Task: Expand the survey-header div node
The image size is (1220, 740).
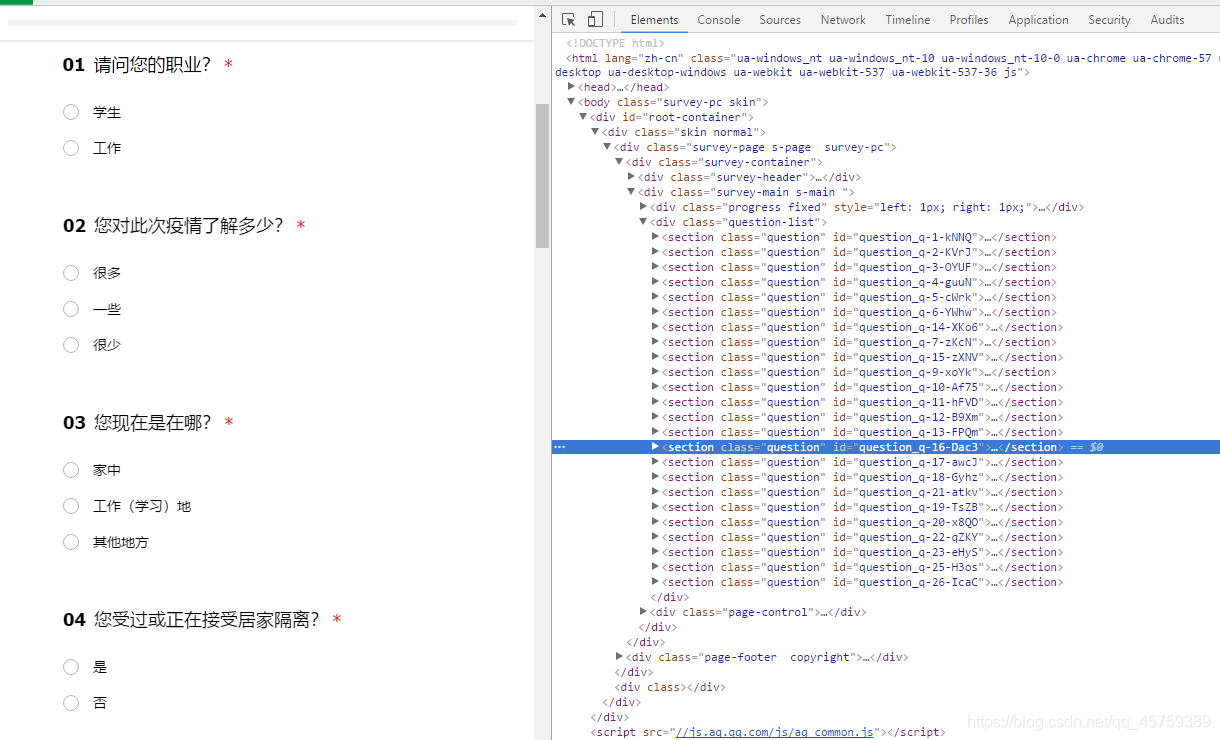Action: coord(631,177)
